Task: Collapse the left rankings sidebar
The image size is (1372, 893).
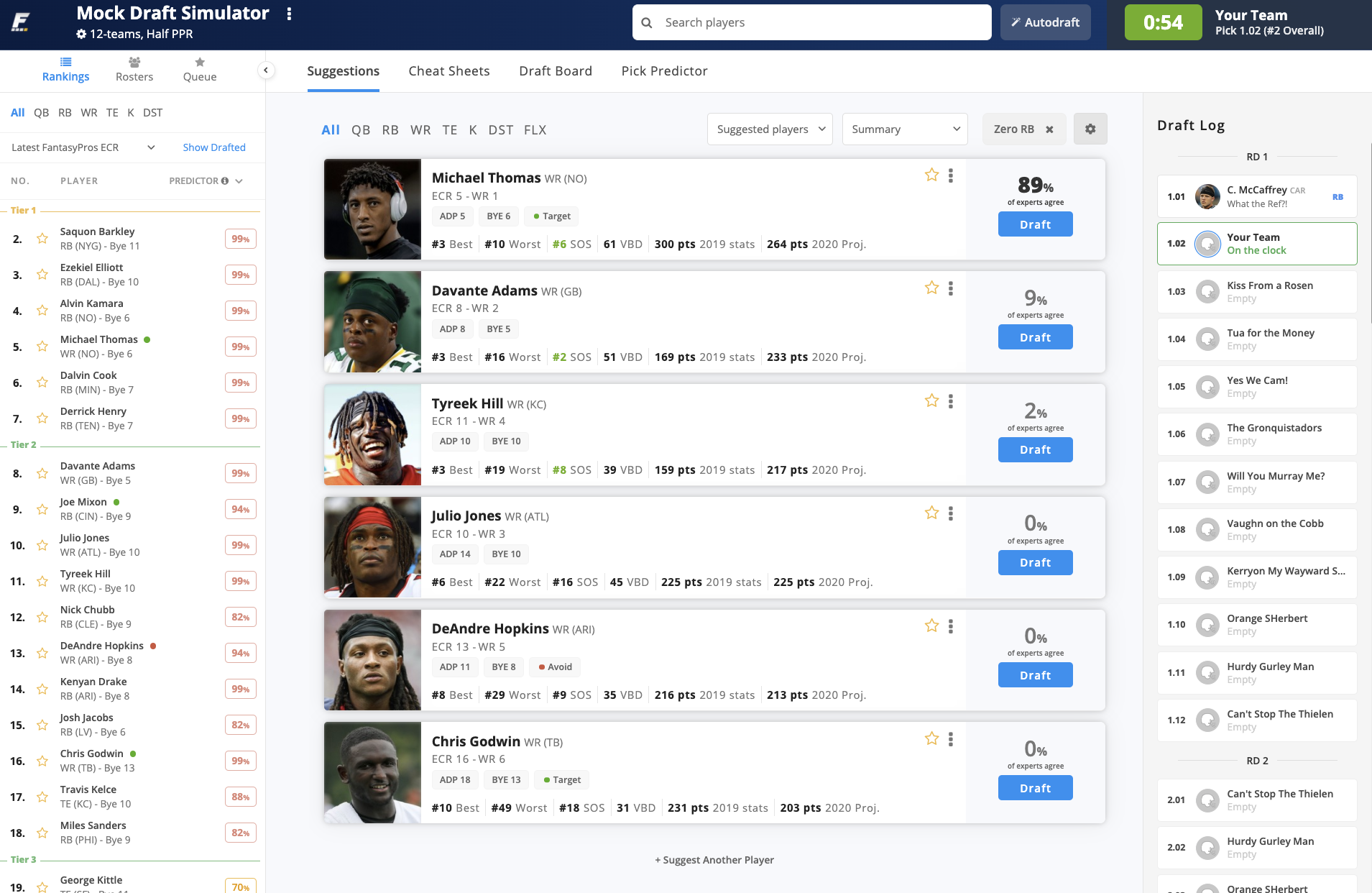Action: [x=266, y=70]
